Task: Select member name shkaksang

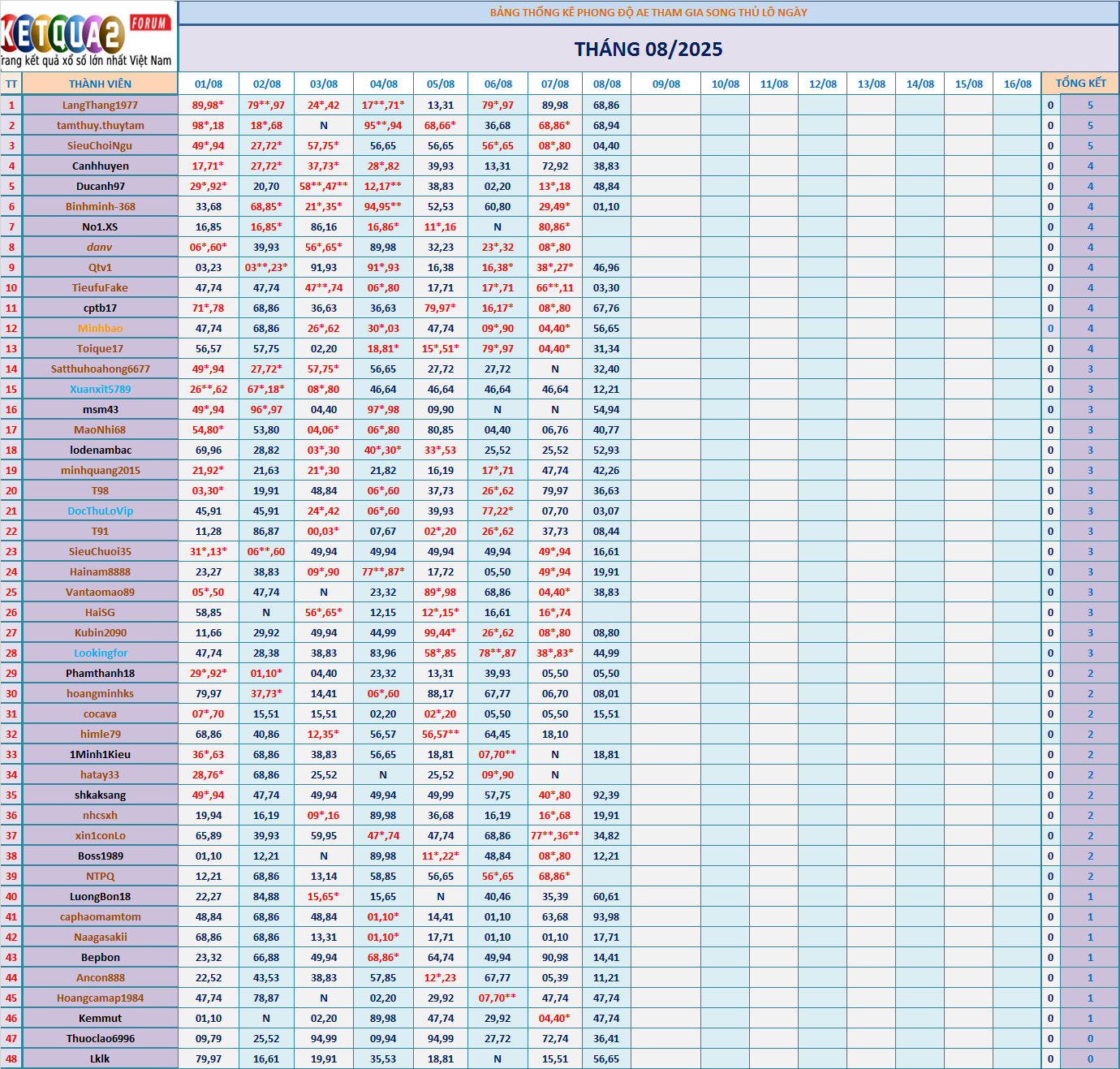Action: pyautogui.click(x=100, y=795)
